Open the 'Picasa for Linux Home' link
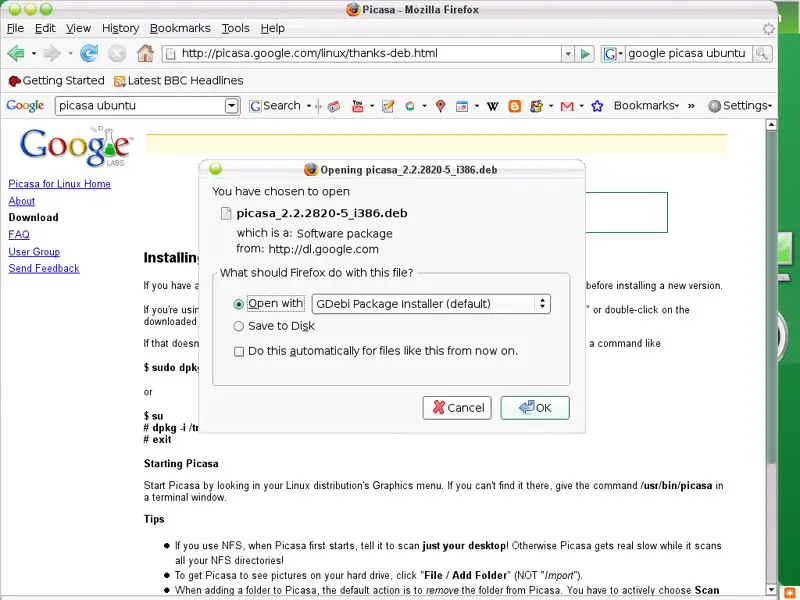The image size is (800, 600). click(59, 184)
